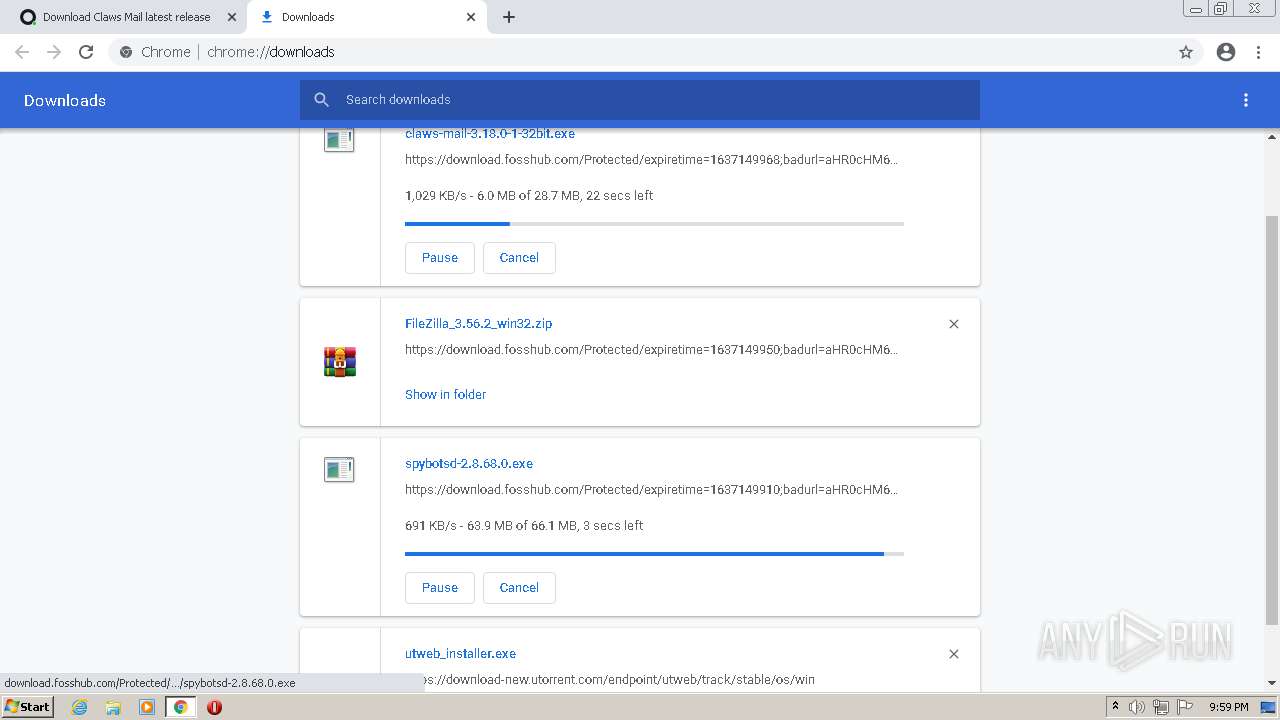Screen dimensions: 1280x720
Task: Reload the downloads page
Action: 86,52
